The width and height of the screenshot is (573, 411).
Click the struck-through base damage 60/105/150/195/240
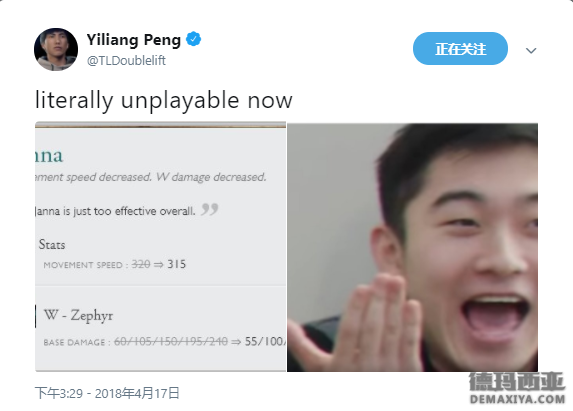tap(171, 342)
